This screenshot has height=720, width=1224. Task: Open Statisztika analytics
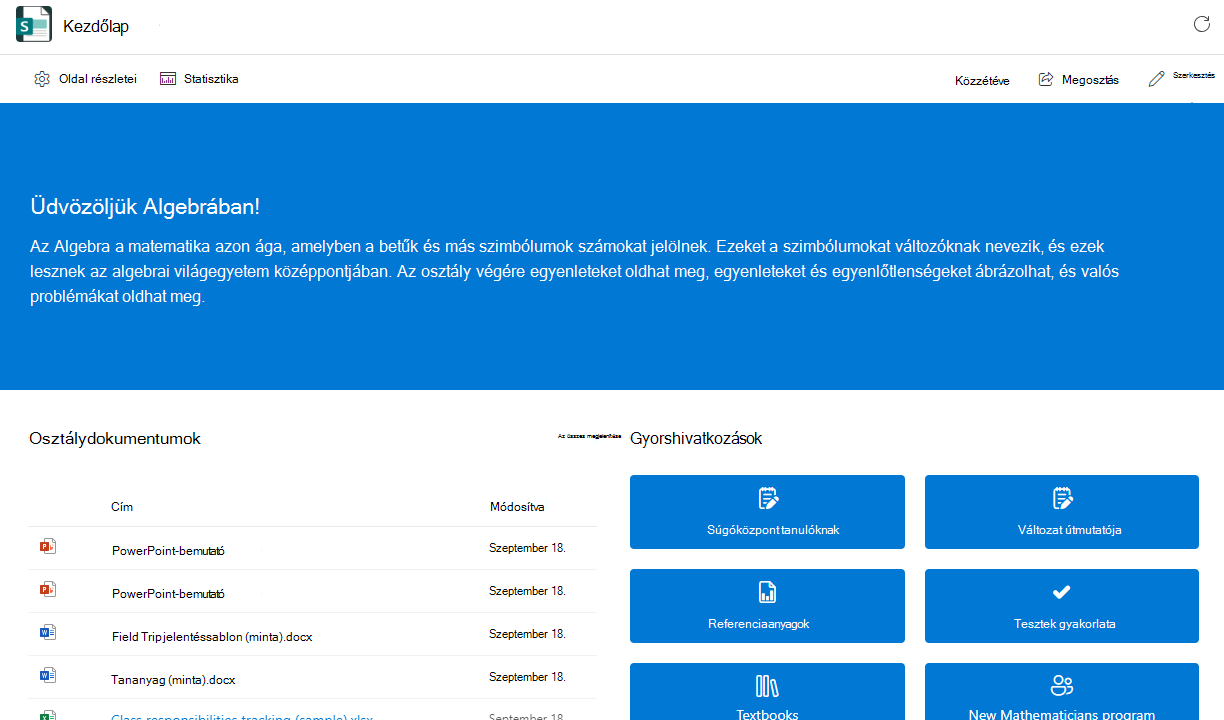click(199, 79)
